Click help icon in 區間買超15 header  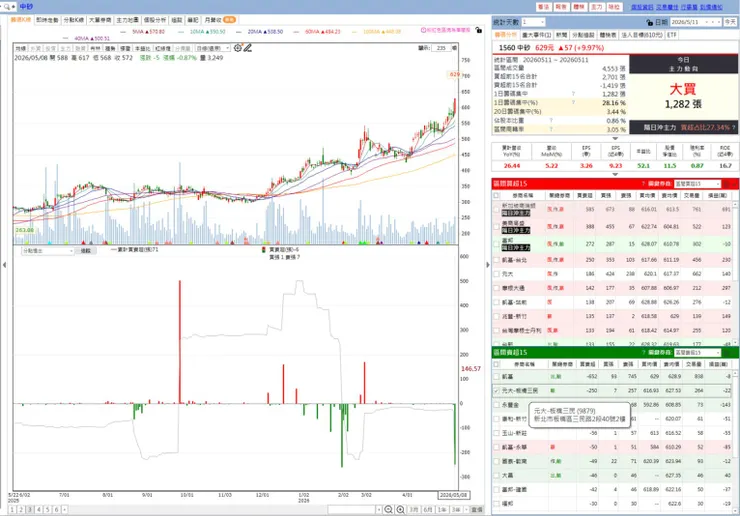643,184
